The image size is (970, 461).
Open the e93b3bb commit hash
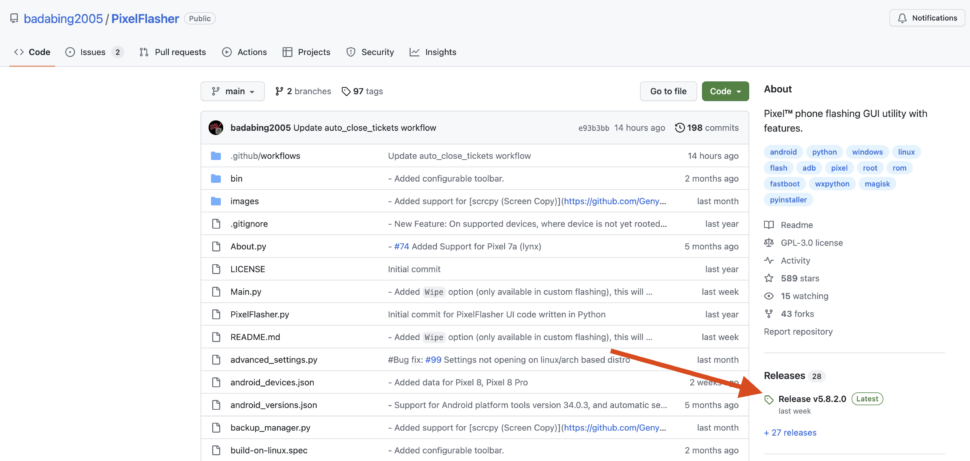pyautogui.click(x=593, y=128)
